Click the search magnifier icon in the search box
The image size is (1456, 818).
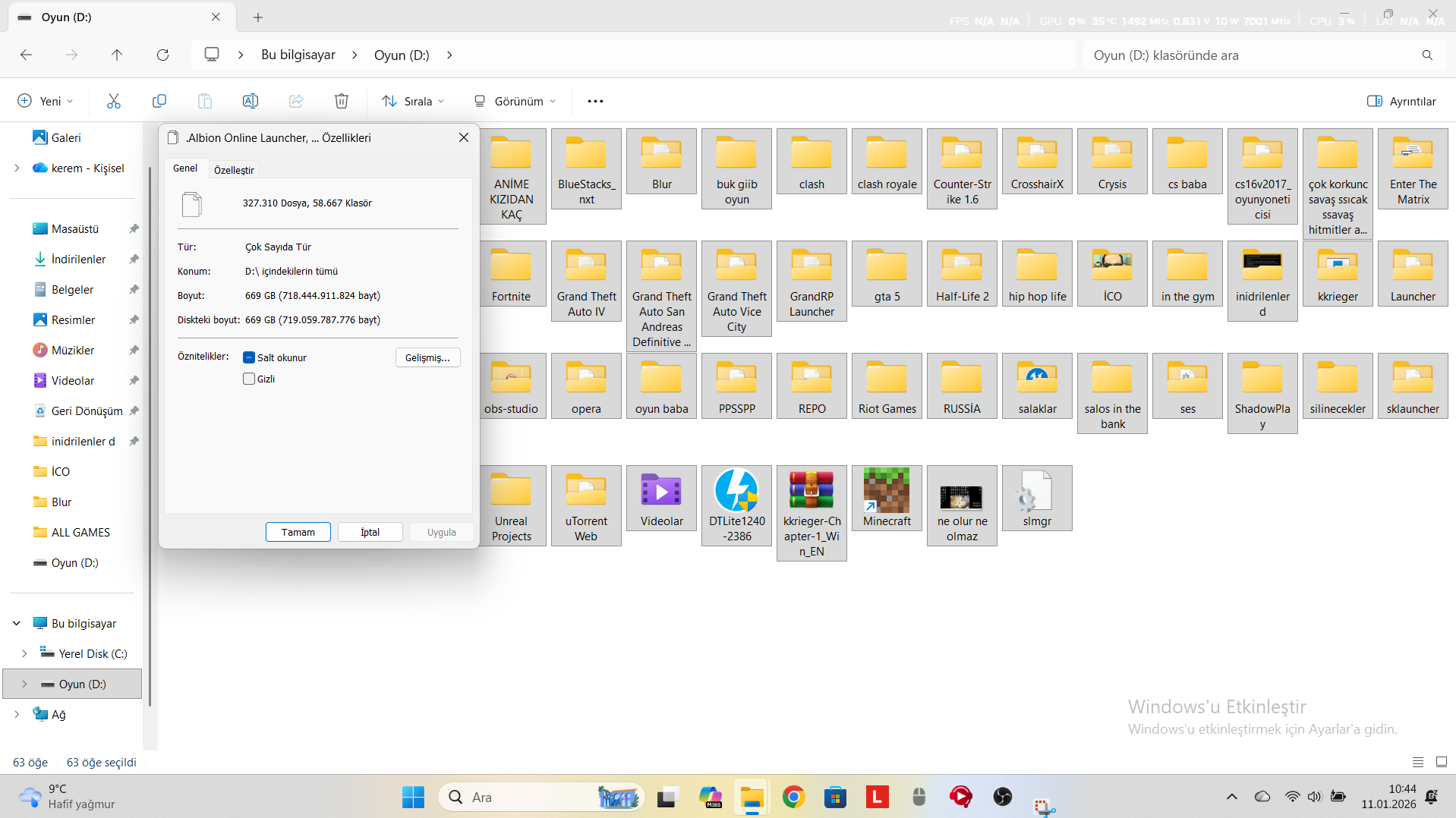[x=1427, y=55]
